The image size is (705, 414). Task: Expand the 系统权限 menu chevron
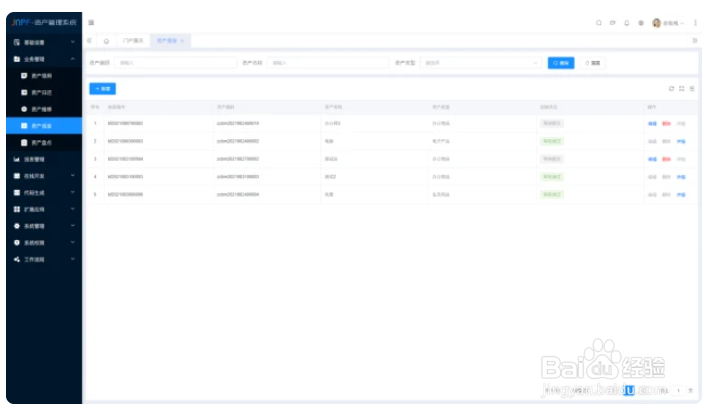72,242
